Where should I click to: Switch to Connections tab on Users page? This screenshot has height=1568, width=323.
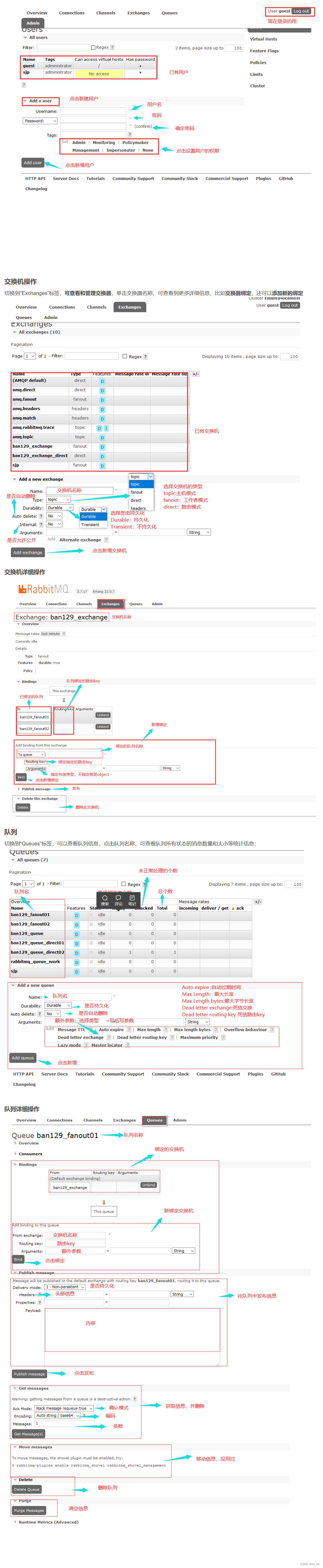tap(72, 13)
